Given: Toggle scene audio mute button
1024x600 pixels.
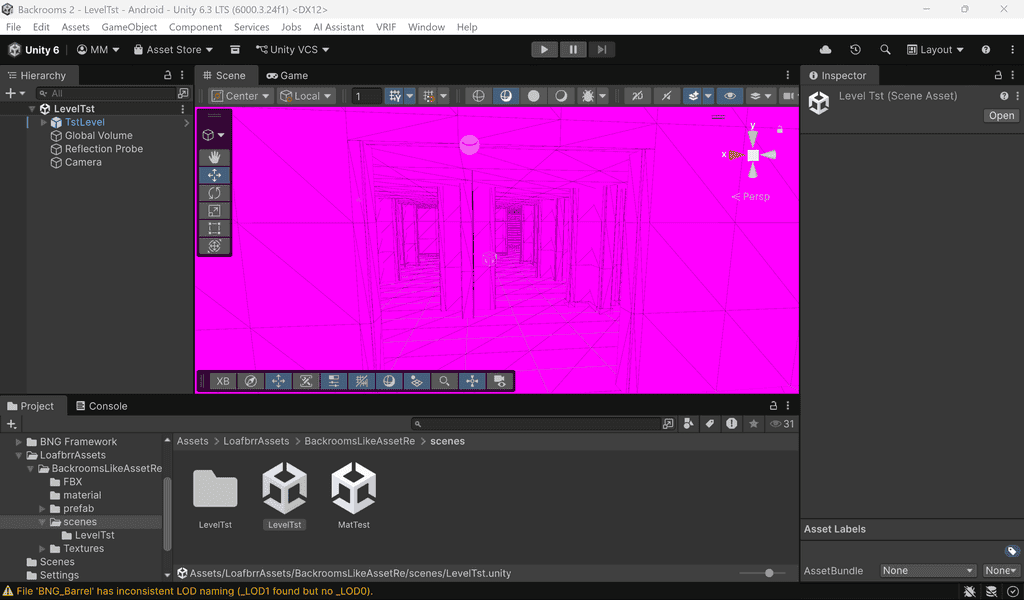Looking at the screenshot, I should tap(666, 96).
